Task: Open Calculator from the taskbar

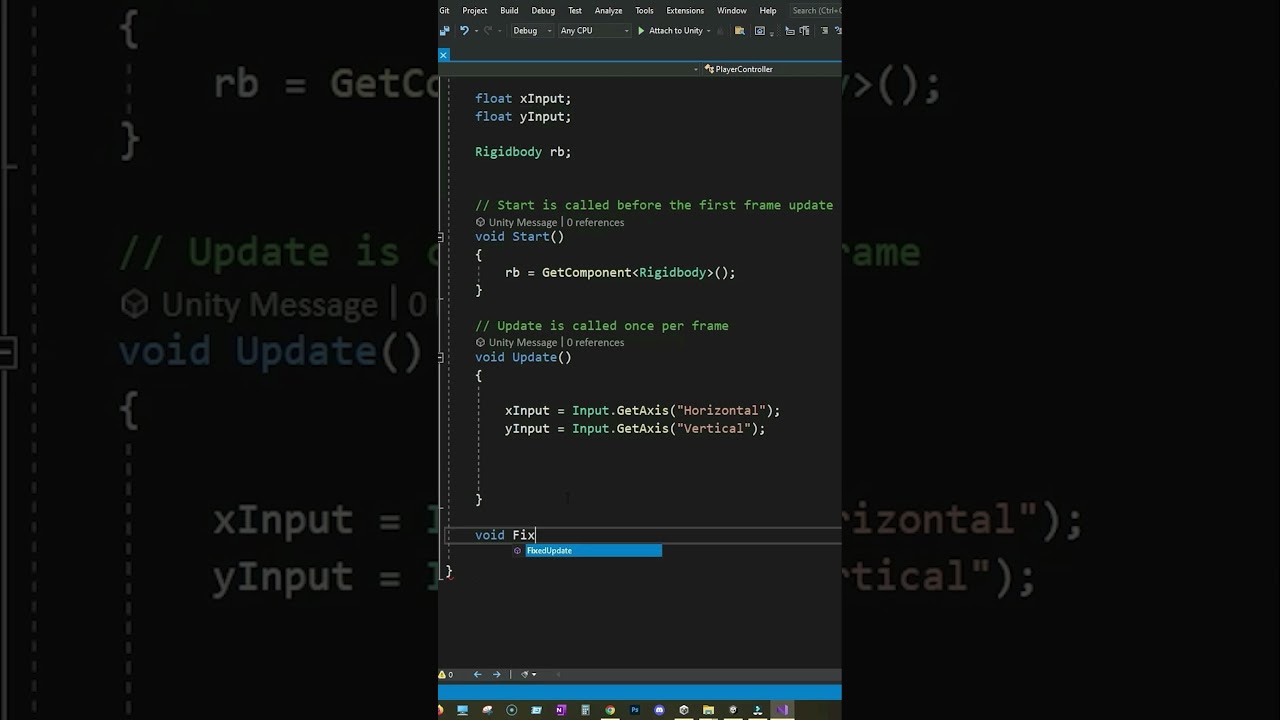Action: pyautogui.click(x=585, y=710)
